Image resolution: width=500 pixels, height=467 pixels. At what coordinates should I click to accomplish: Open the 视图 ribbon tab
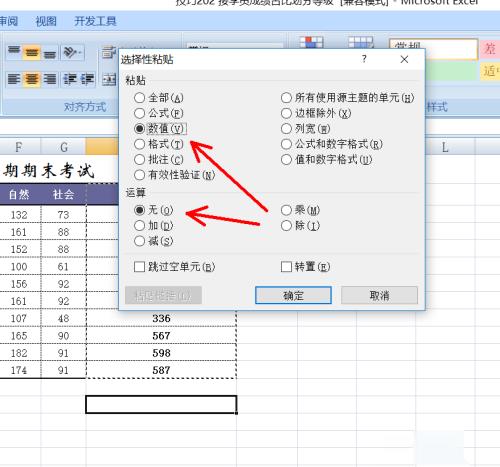tap(46, 21)
